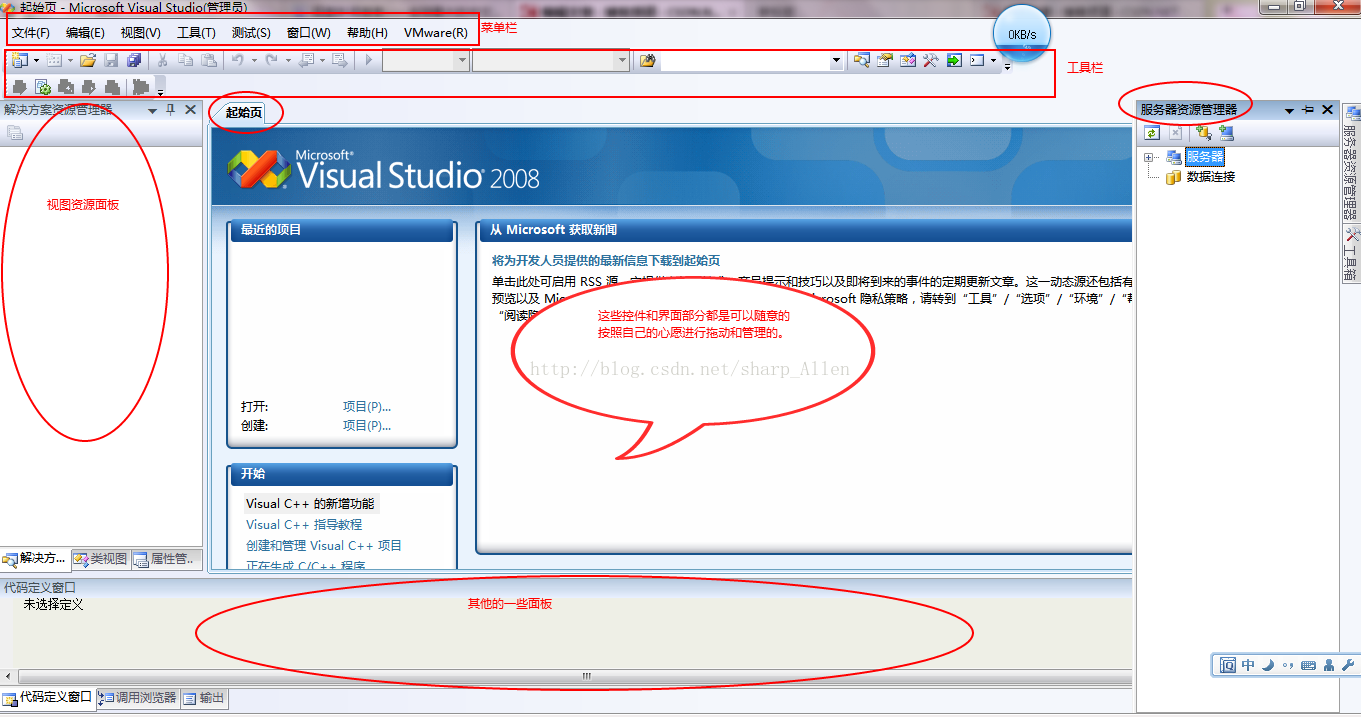Refresh the Server Explorer (服务器资源管理器) tree

coord(1152,132)
